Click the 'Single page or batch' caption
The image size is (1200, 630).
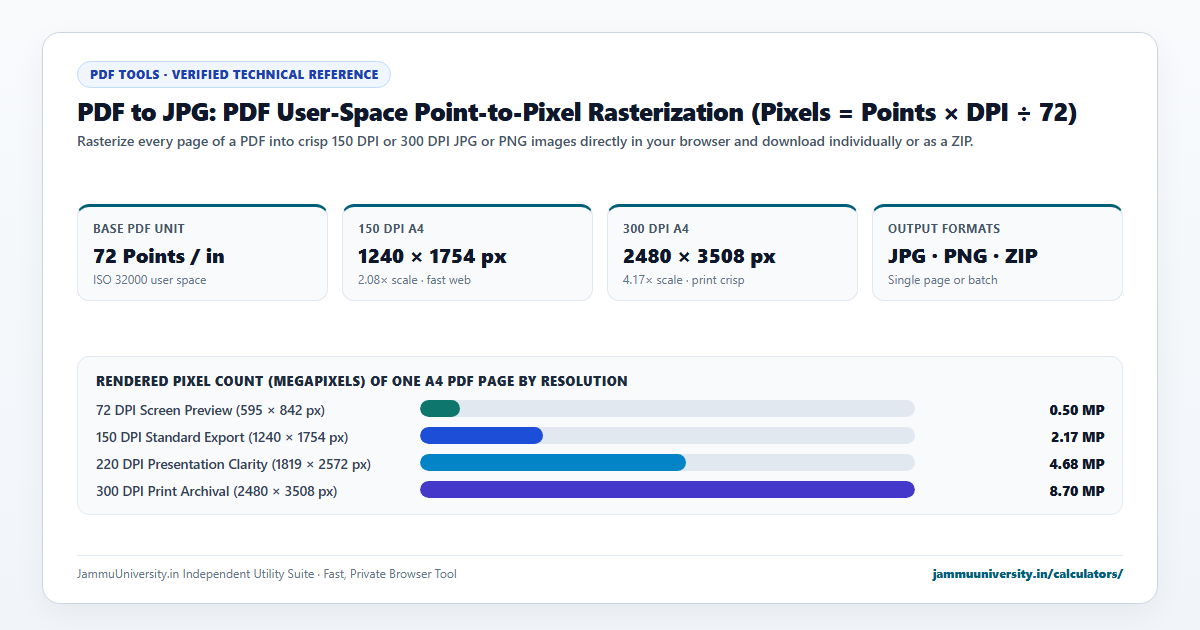943,280
